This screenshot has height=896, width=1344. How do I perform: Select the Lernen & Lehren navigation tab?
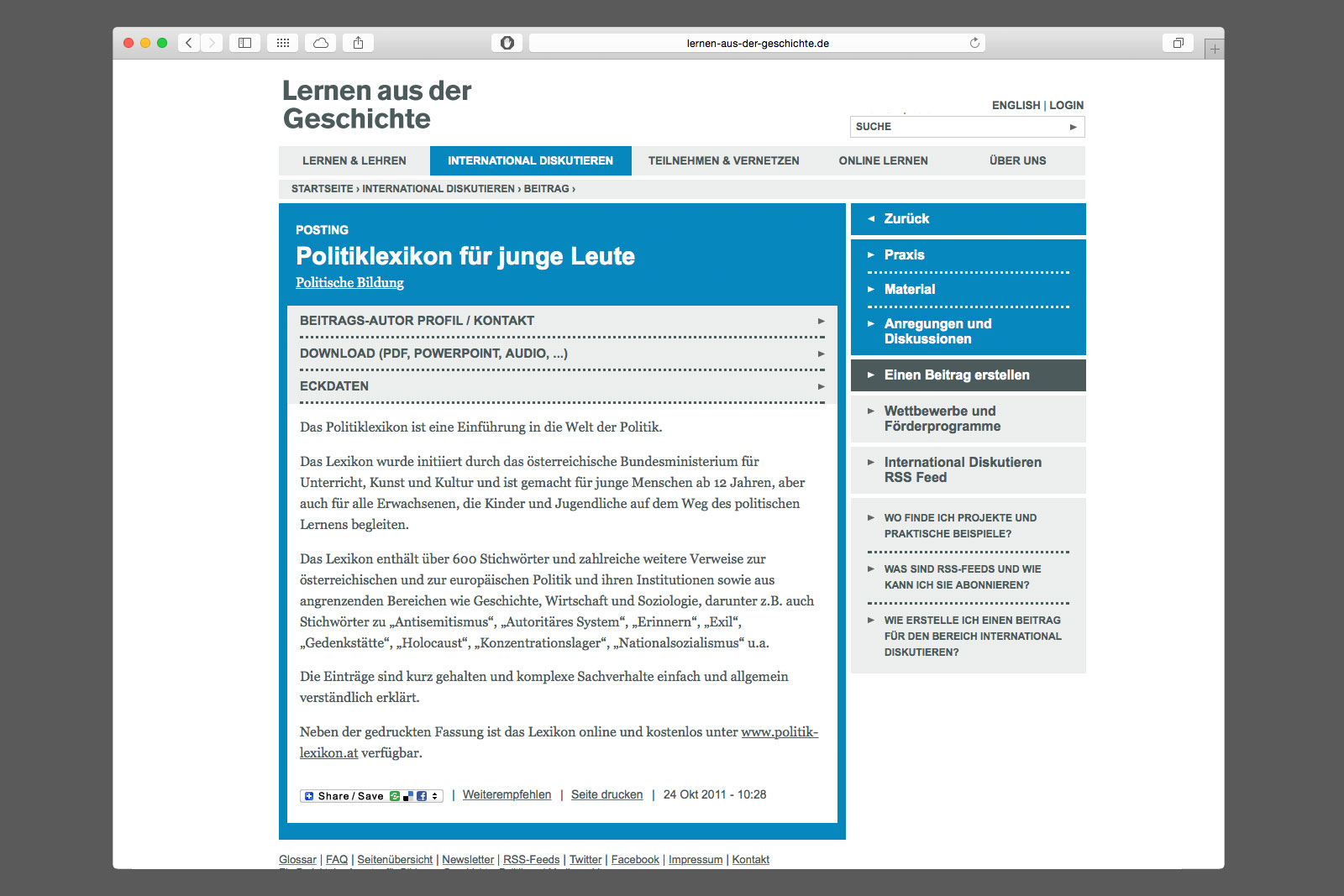coord(354,160)
